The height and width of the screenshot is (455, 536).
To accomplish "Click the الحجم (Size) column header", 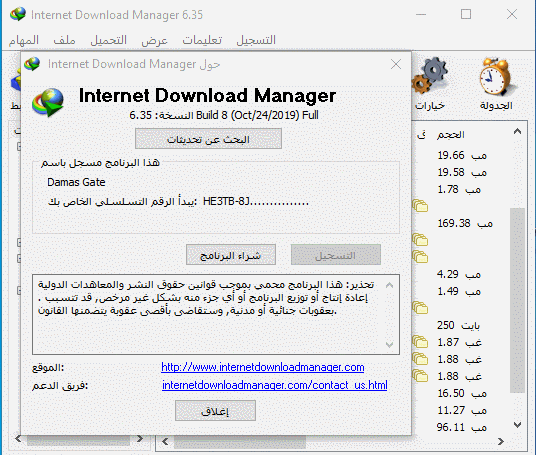I will pyautogui.click(x=450, y=135).
